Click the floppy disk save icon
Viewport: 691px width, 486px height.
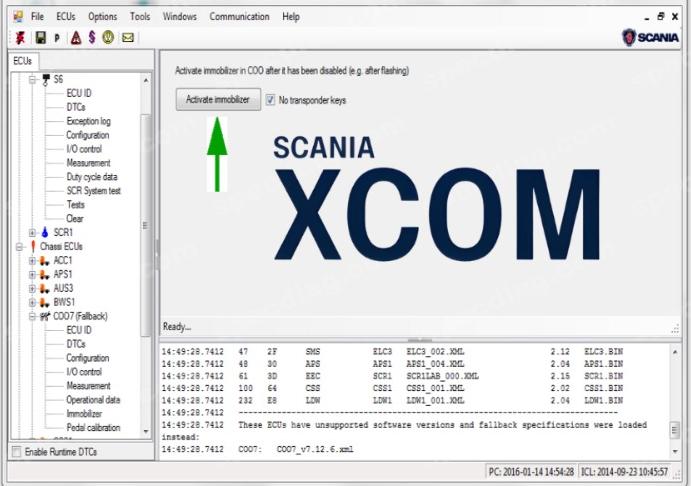(41, 37)
